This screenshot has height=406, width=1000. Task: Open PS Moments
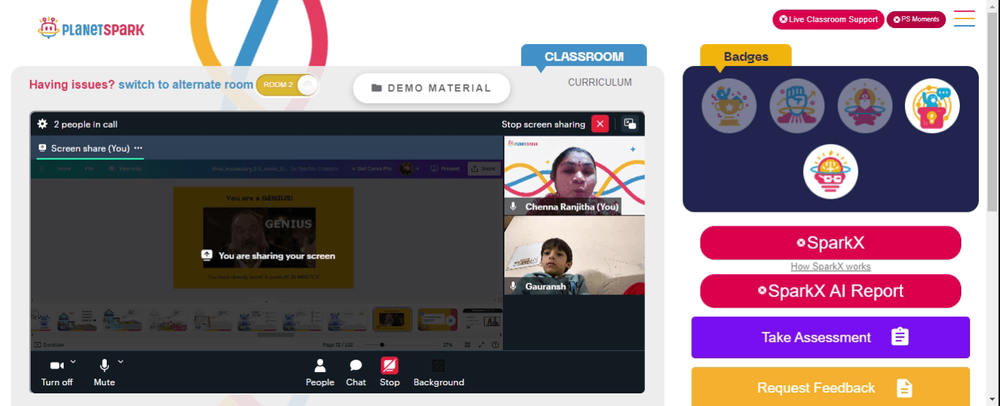tap(916, 20)
